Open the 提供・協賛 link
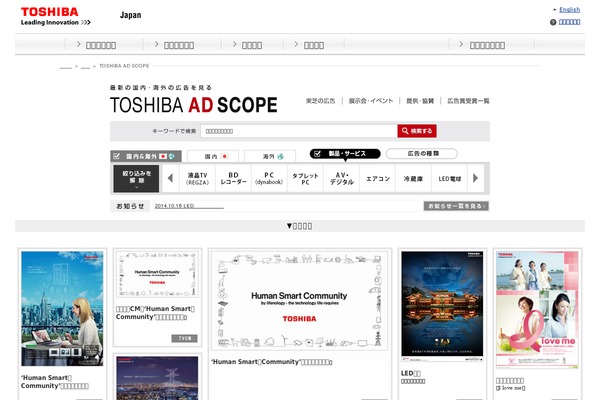This screenshot has width=600, height=400. (x=420, y=101)
